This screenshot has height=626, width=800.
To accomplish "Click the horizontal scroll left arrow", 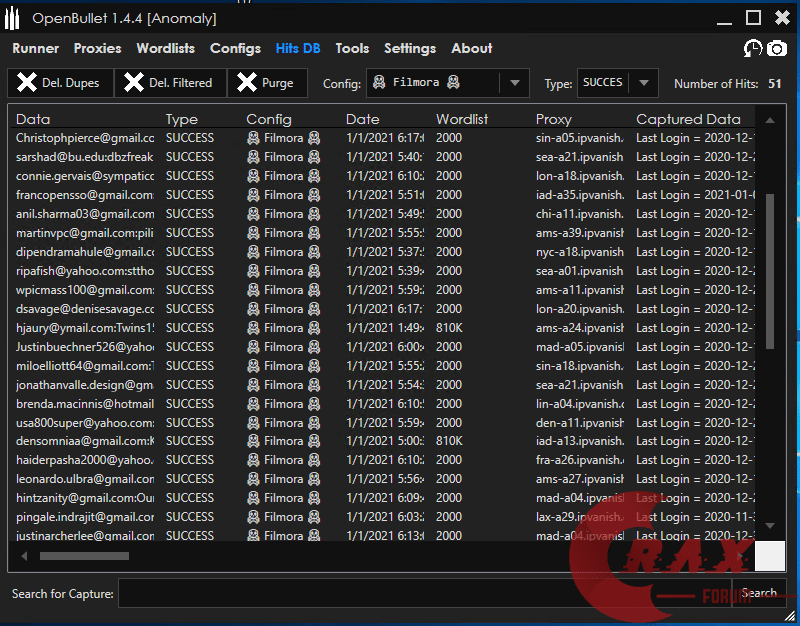I will point(24,556).
